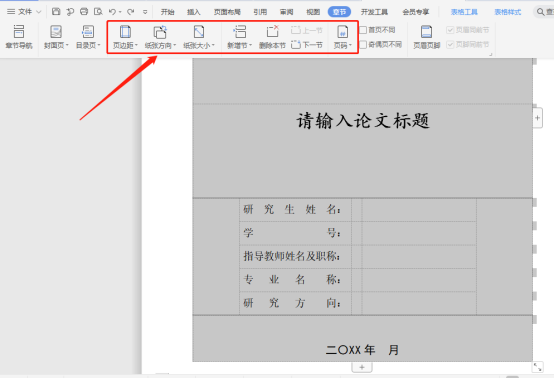The image size is (554, 378).
Task: Open the 表格样式 tab
Action: point(507,12)
